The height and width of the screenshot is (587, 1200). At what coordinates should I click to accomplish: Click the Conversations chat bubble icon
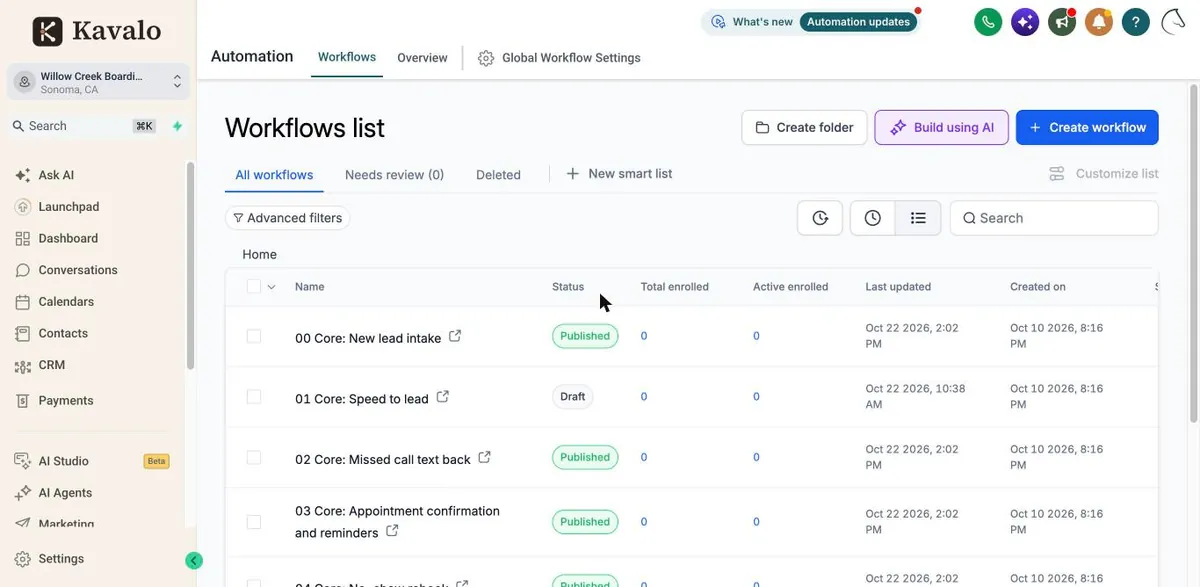pyautogui.click(x=23, y=270)
